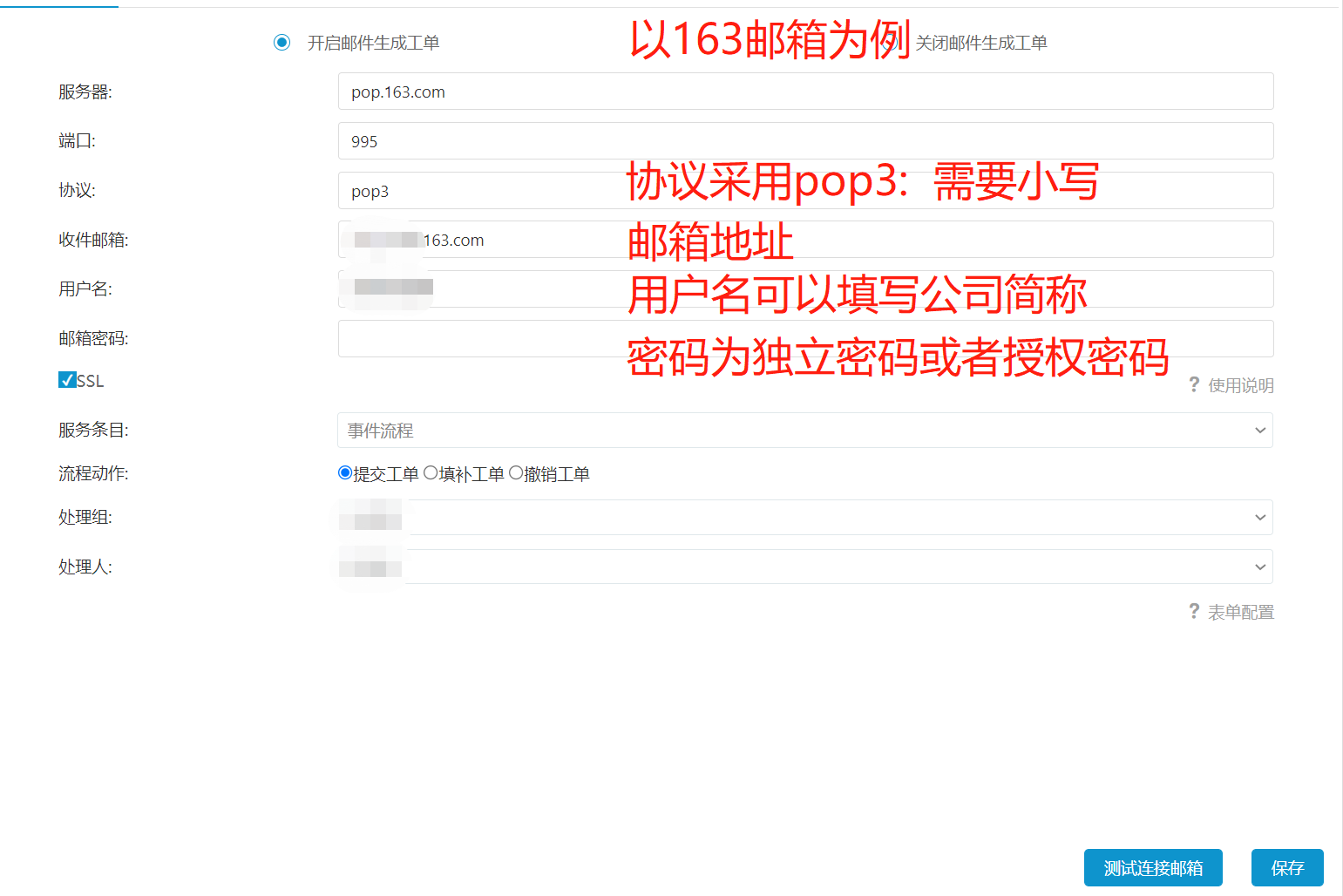Image resolution: width=1343 pixels, height=896 pixels.
Task: Click the question mark icon beside 表单配置
Action: 1194,611
